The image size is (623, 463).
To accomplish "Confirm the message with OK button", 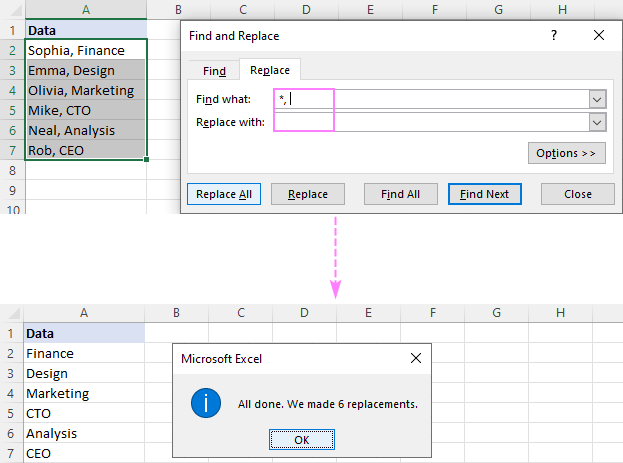I will 301,439.
